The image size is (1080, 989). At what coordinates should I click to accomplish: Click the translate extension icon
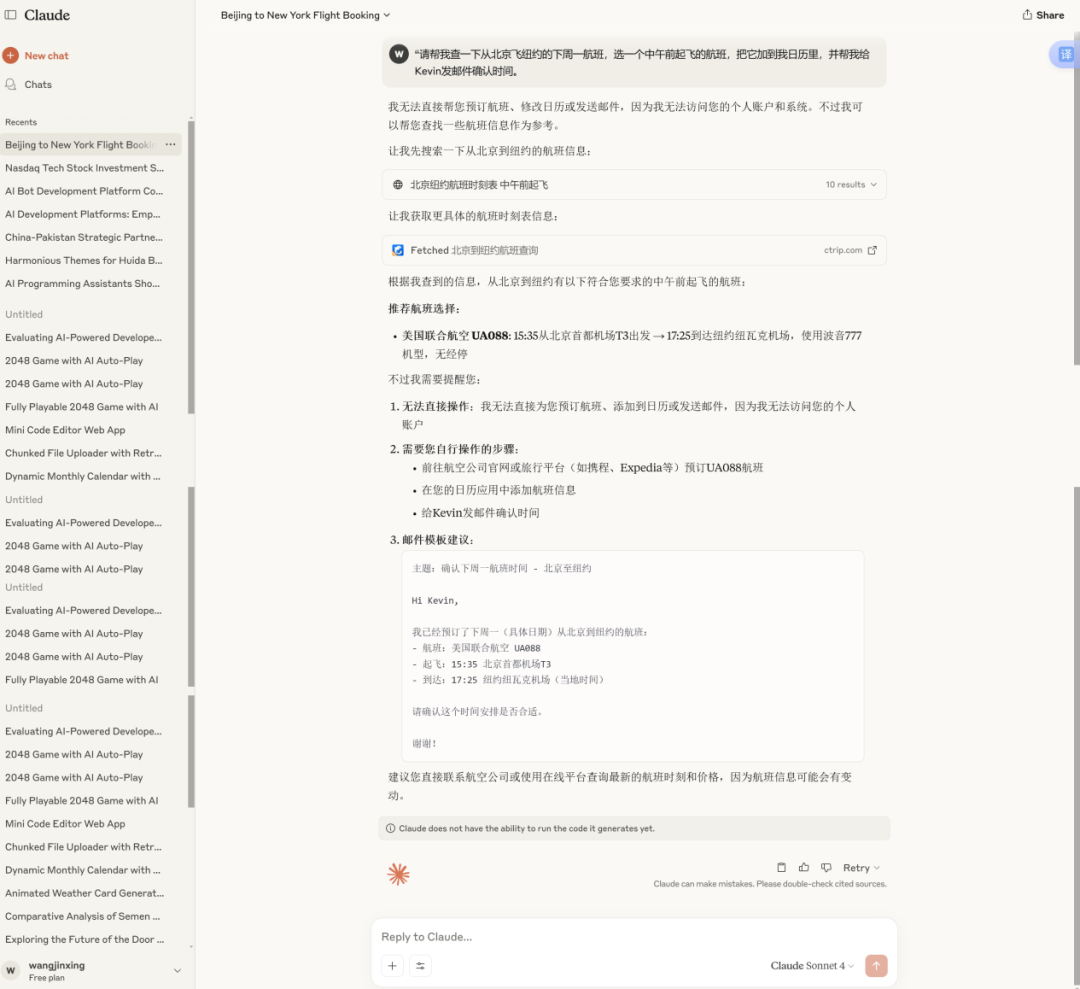(1065, 54)
